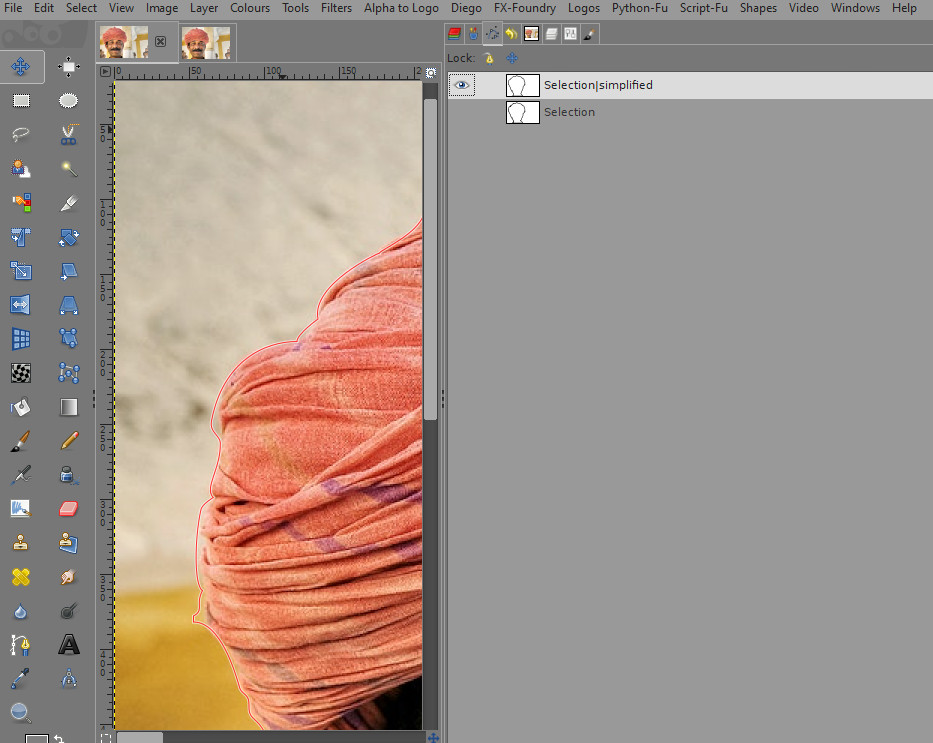
Task: Select the Text tool
Action: [69, 645]
